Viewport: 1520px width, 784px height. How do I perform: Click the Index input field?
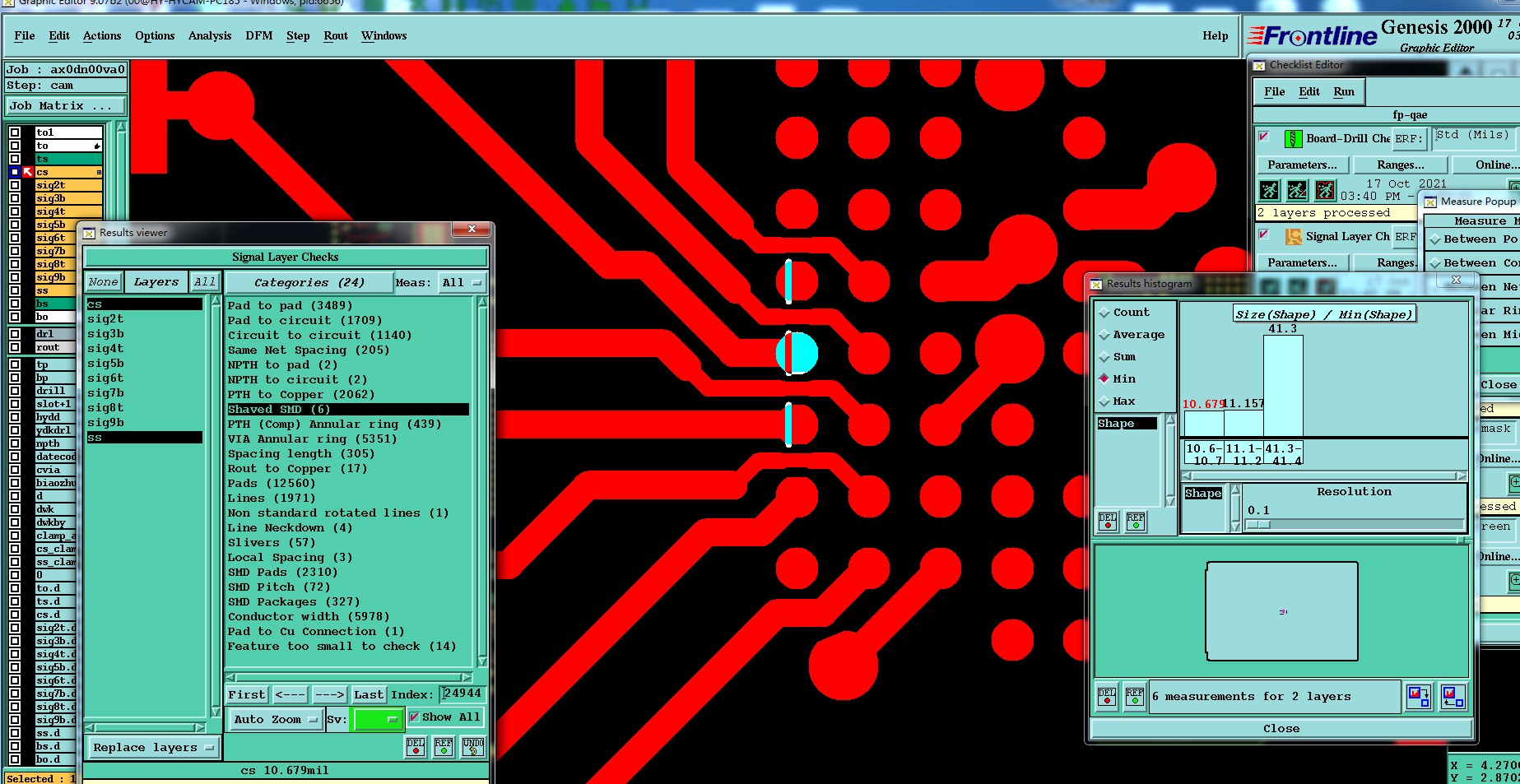click(463, 694)
